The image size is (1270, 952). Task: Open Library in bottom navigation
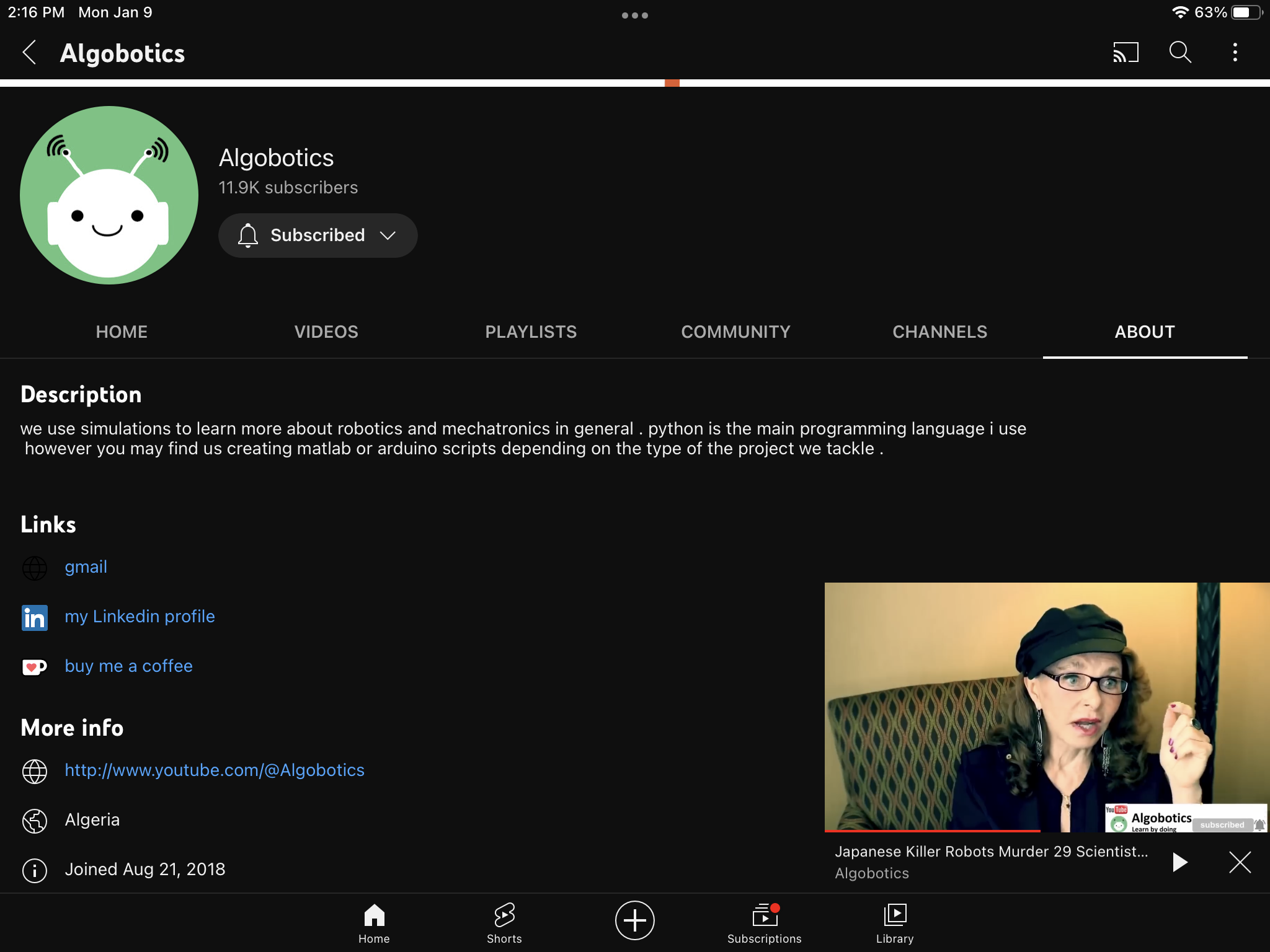coord(895,923)
